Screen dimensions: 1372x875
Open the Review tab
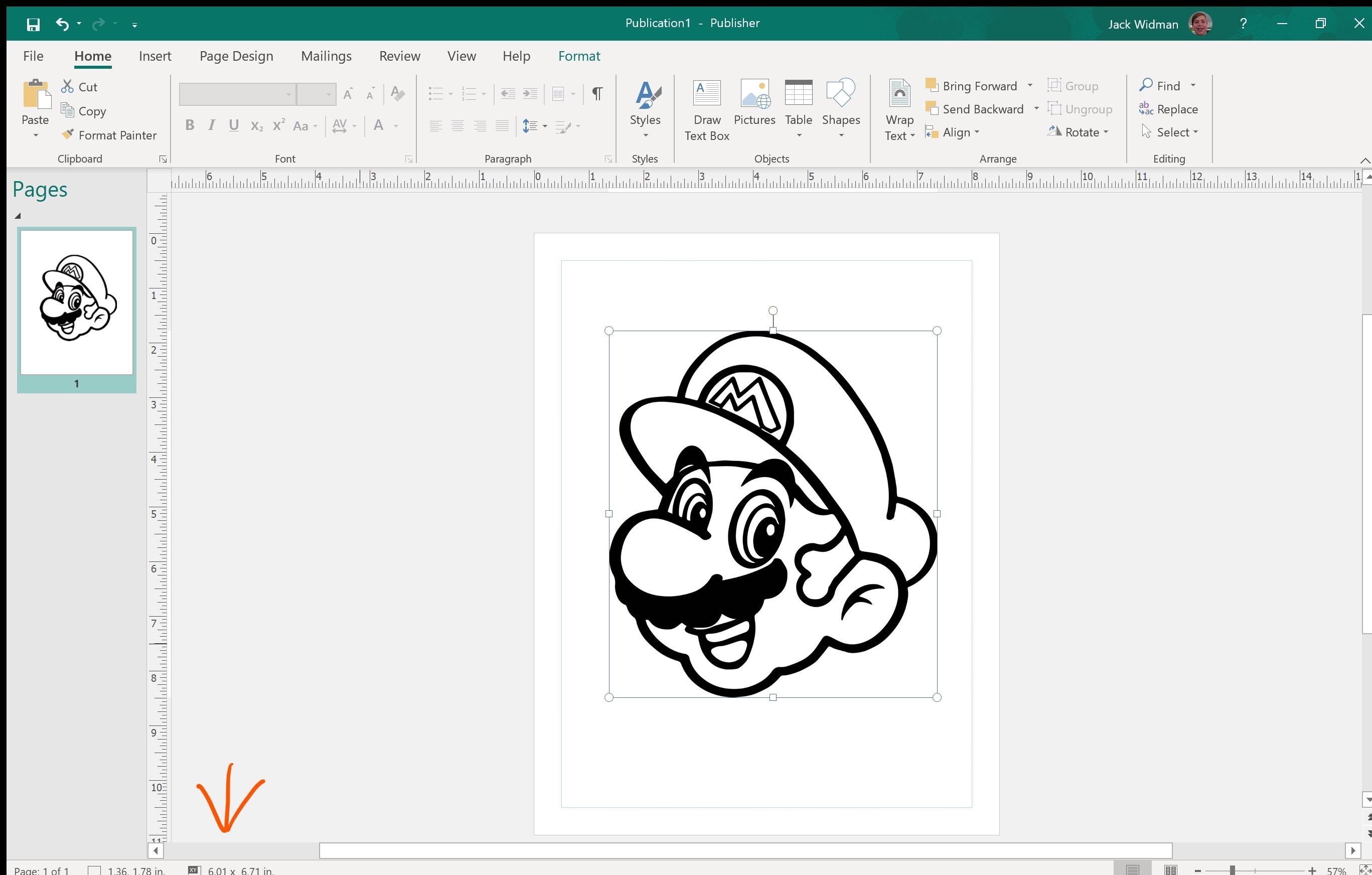[x=400, y=56]
